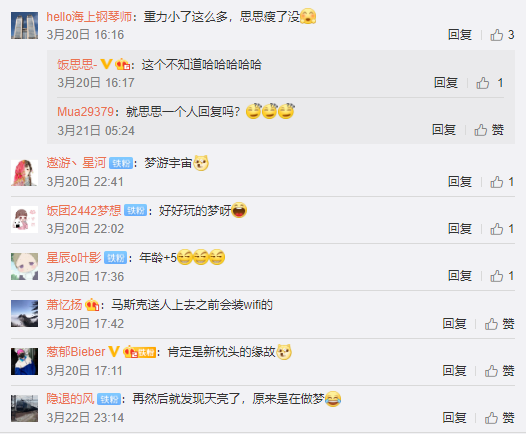Open 饭思思- username link

click(x=77, y=64)
